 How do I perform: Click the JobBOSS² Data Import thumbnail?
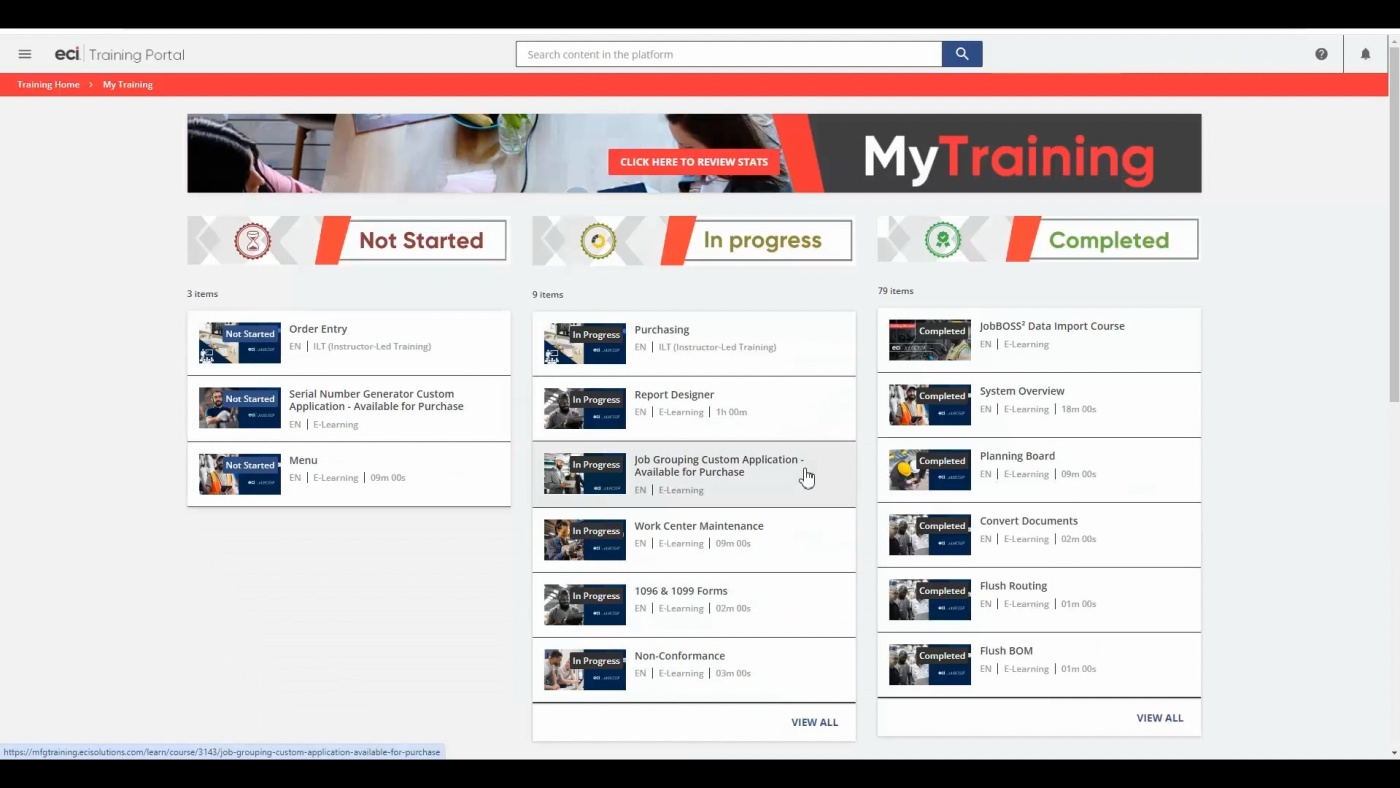point(930,340)
